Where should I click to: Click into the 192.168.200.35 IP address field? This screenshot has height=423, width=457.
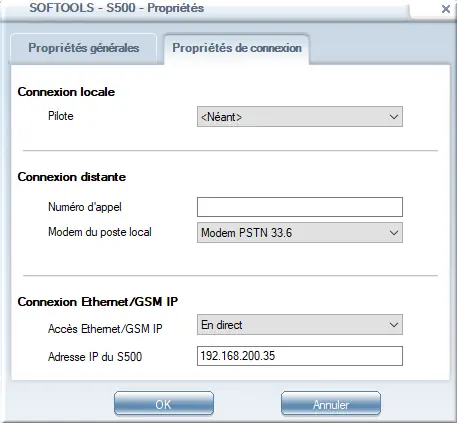pyautogui.click(x=300, y=356)
